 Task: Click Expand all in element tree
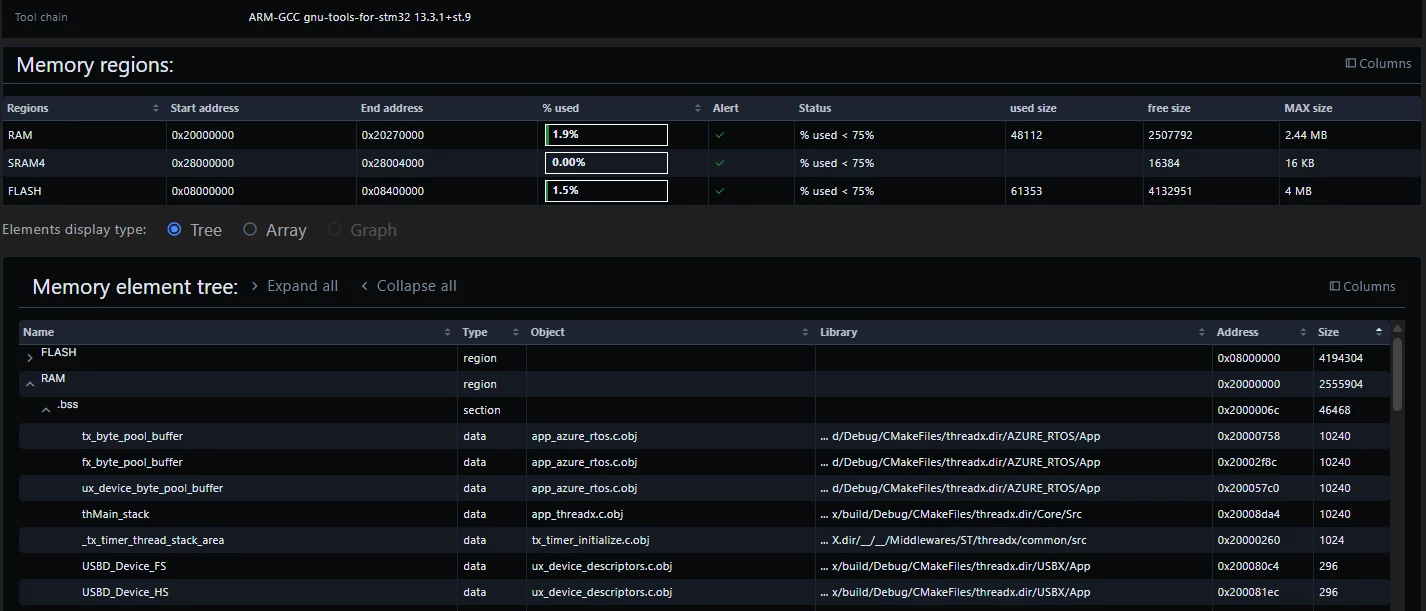coord(294,286)
